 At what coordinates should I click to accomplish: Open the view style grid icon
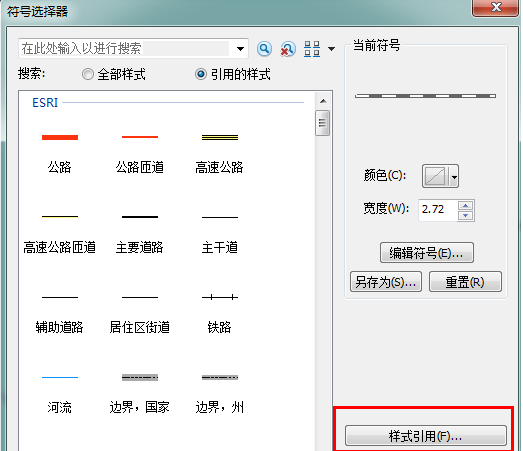click(312, 49)
